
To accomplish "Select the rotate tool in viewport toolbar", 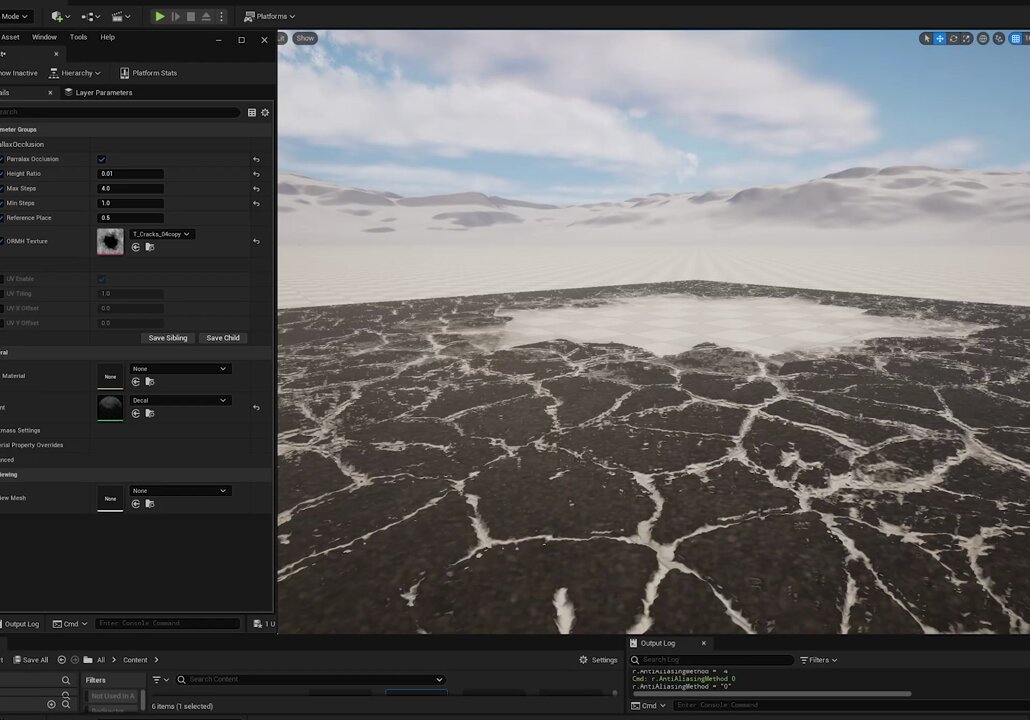I will (953, 39).
